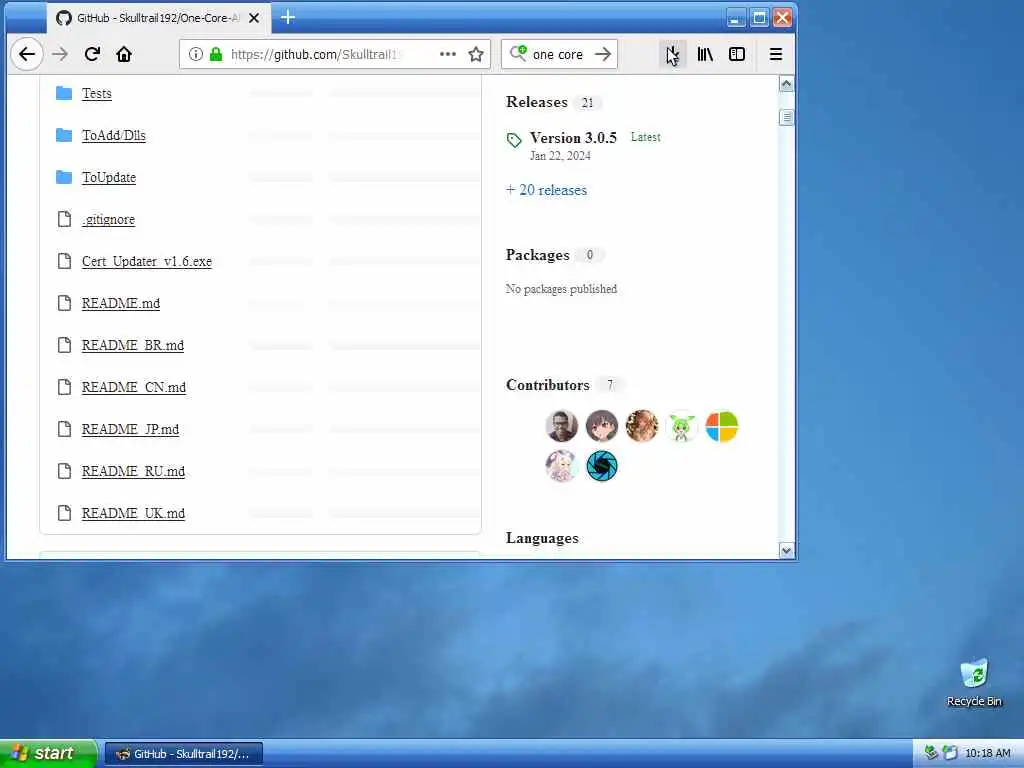Click the Tests folder icon

tap(64, 93)
